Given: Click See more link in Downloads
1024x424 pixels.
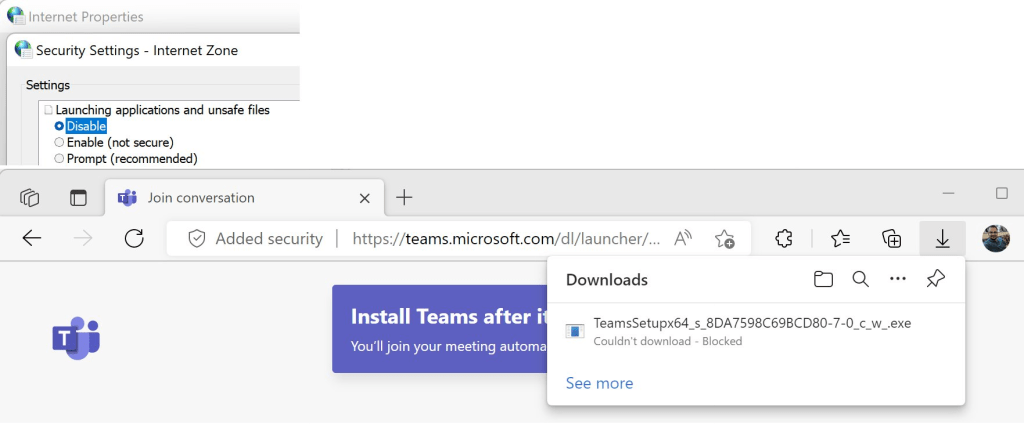Looking at the screenshot, I should coord(599,383).
